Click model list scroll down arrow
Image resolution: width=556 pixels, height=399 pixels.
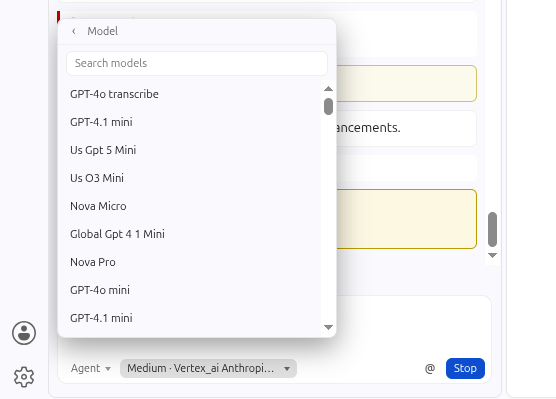click(328, 327)
